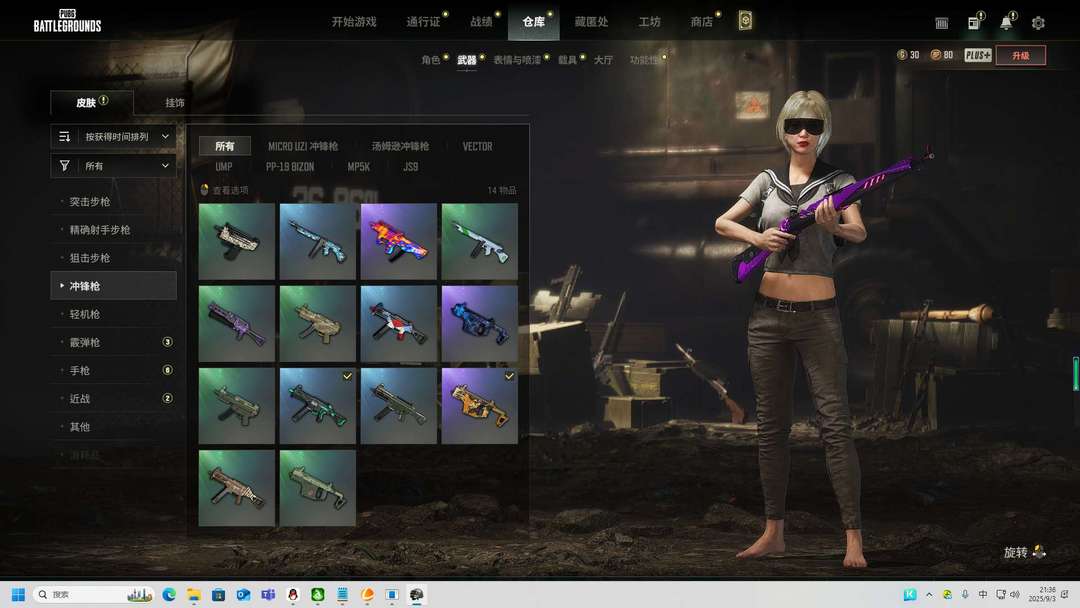
Task: Switch to the 载具 sub-tab
Action: (x=568, y=60)
